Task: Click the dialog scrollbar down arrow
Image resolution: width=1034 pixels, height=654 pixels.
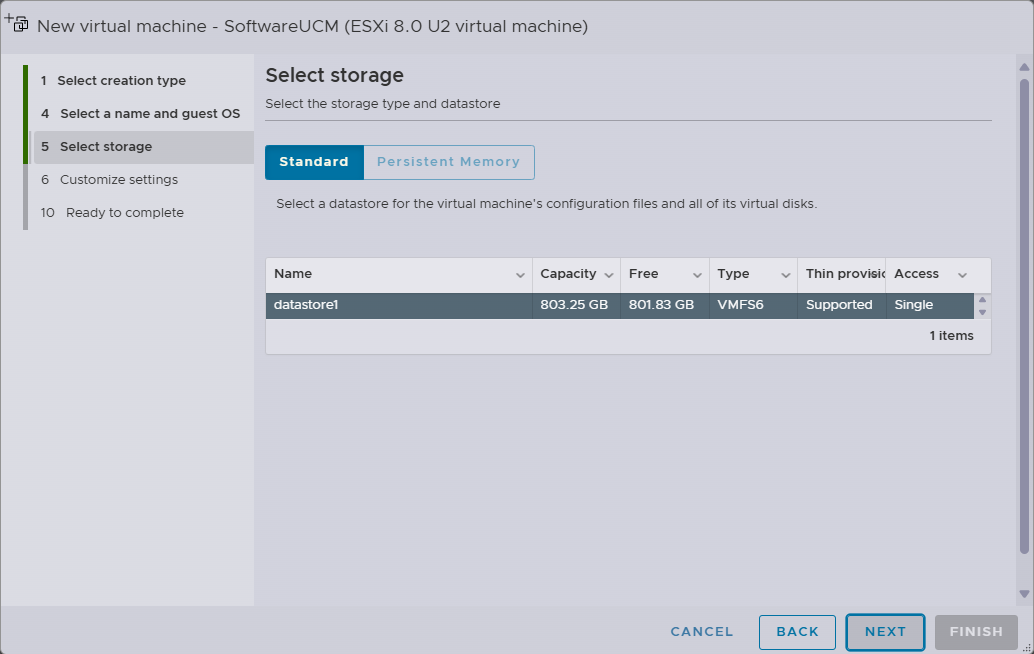Action: coord(1024,594)
